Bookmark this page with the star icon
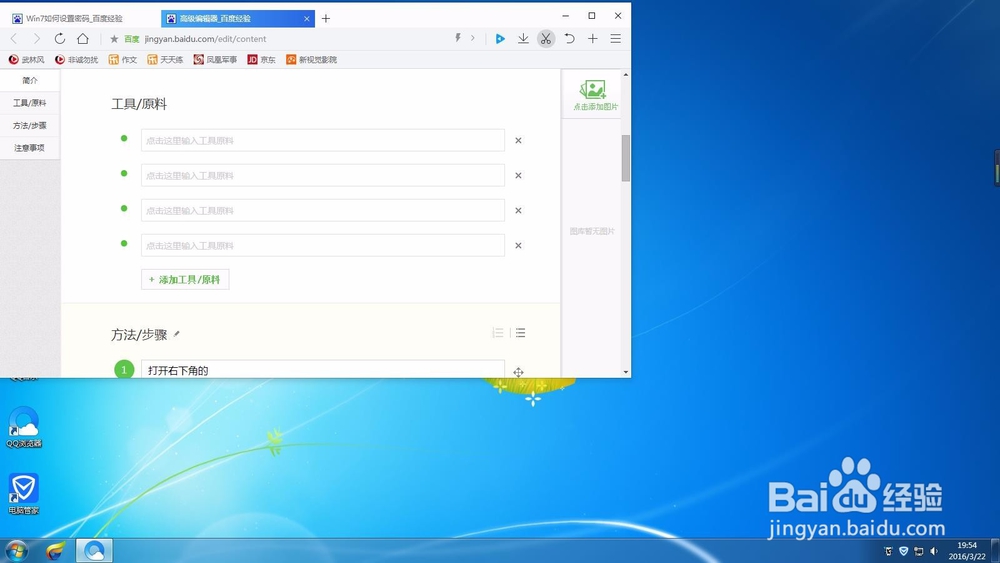 [x=114, y=39]
